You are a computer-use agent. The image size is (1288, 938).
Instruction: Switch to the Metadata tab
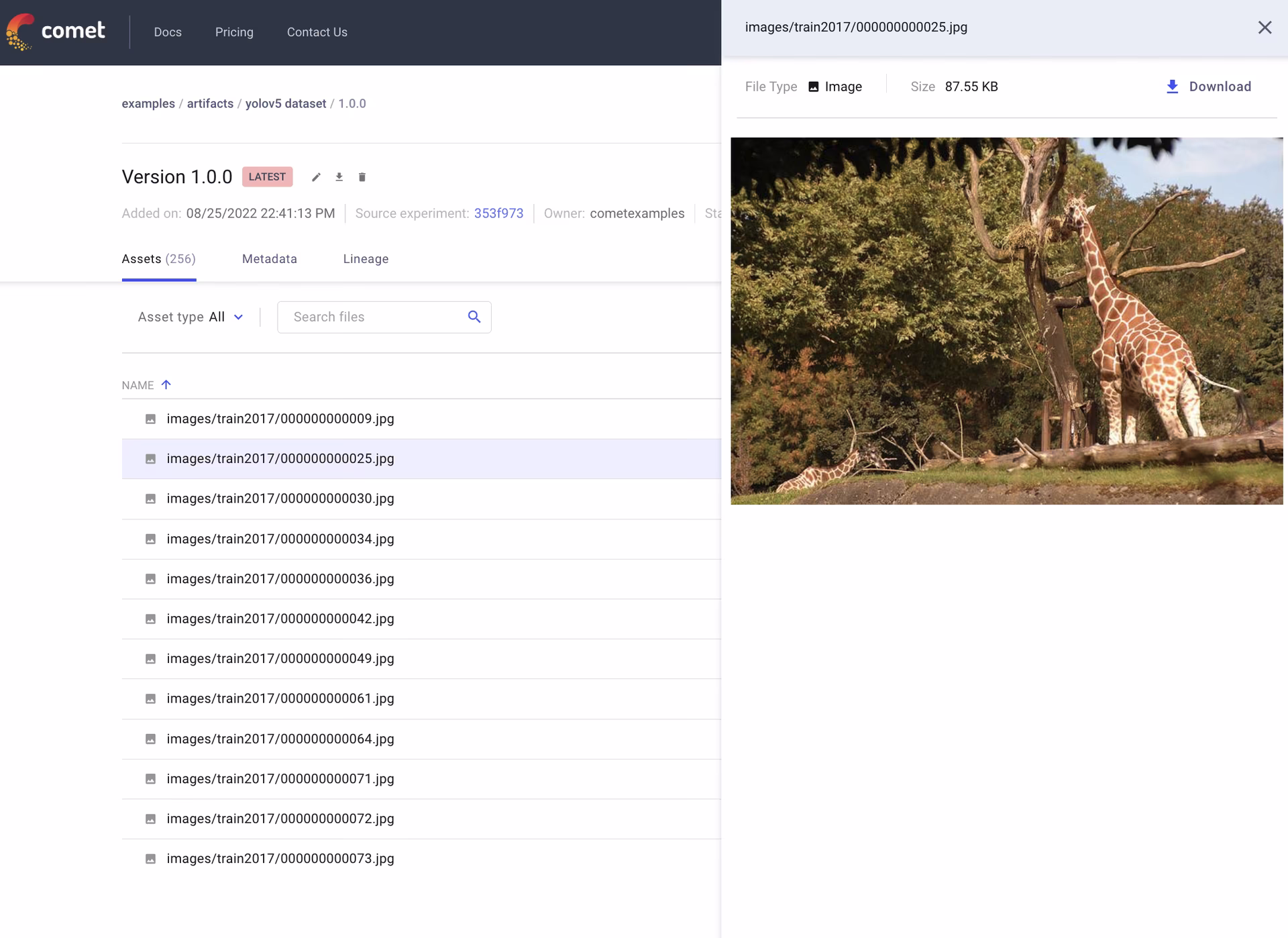click(x=269, y=259)
